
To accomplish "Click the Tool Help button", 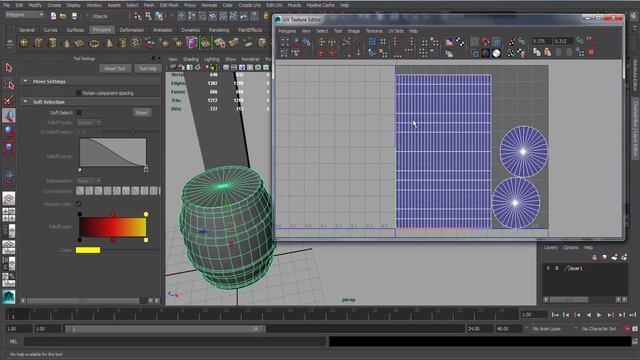I will (148, 68).
